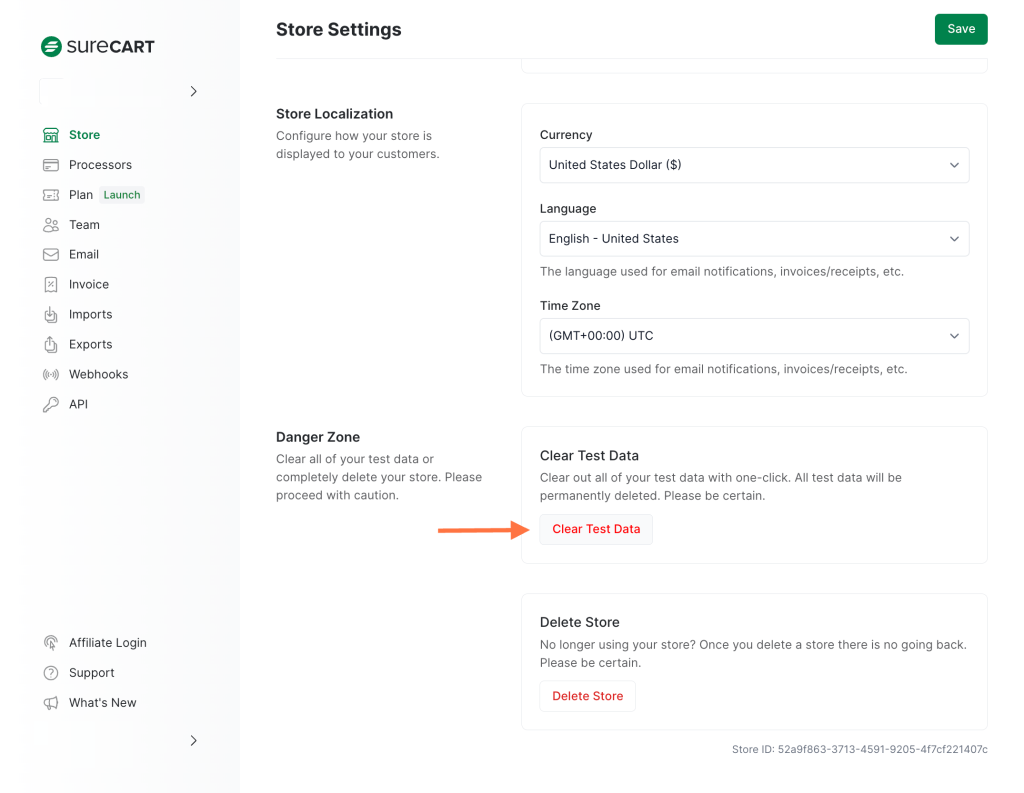This screenshot has width=1024, height=793.
Task: Open the Language selection dropdown
Action: (754, 238)
